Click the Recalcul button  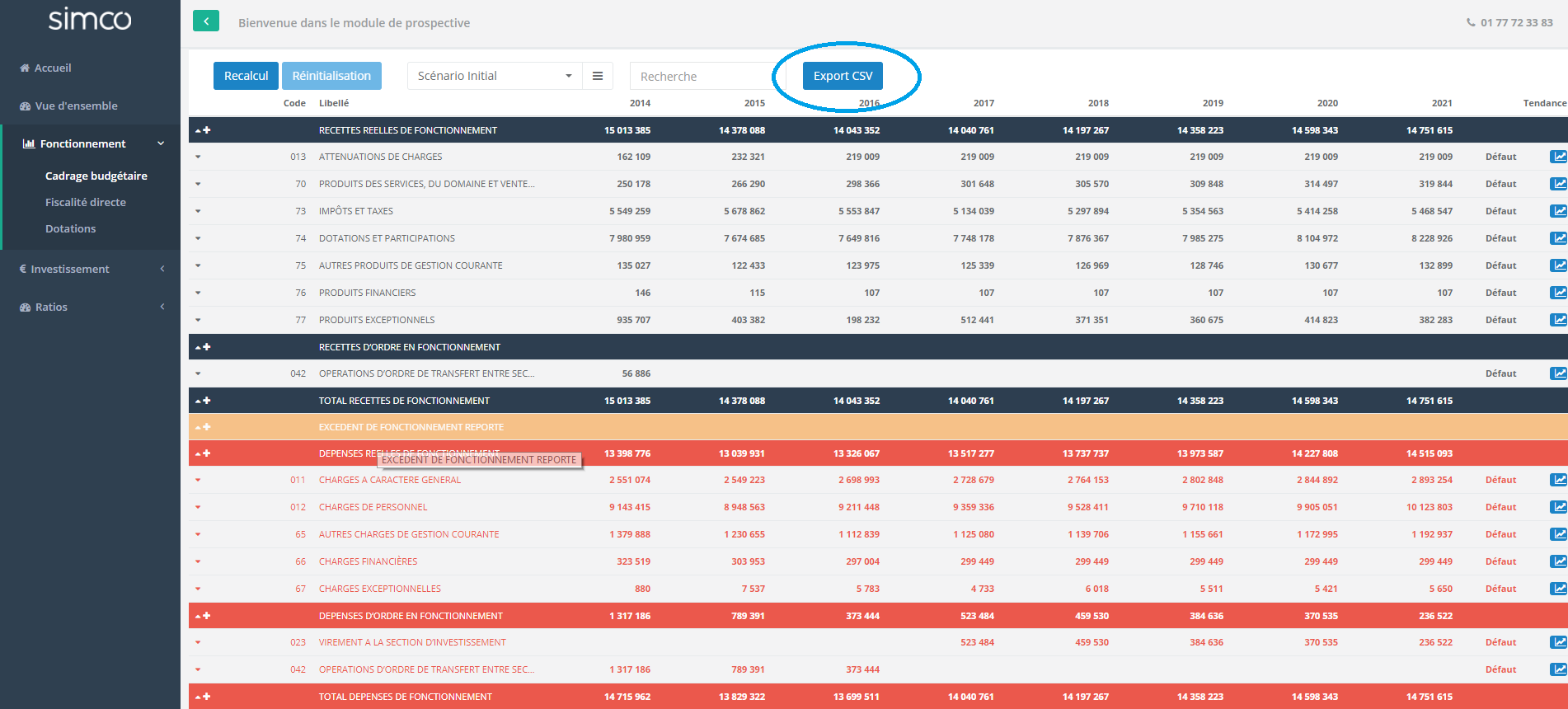246,76
